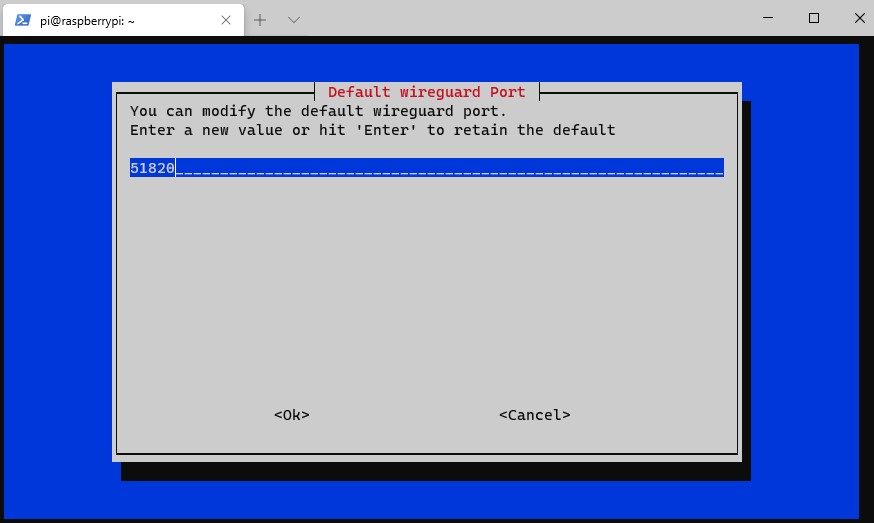Viewport: 874px width, 523px height.
Task: Close the terminal window
Action: 860,18
